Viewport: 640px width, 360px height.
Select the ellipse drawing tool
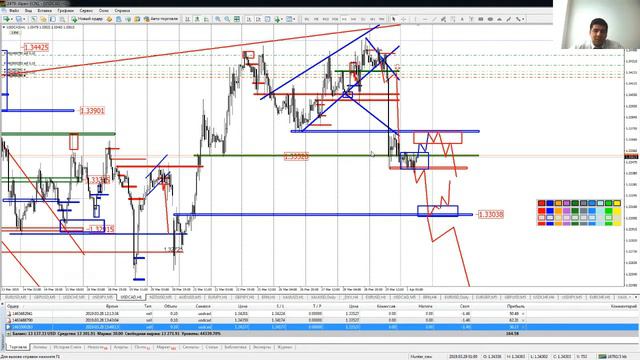pyautogui.click(x=490, y=19)
